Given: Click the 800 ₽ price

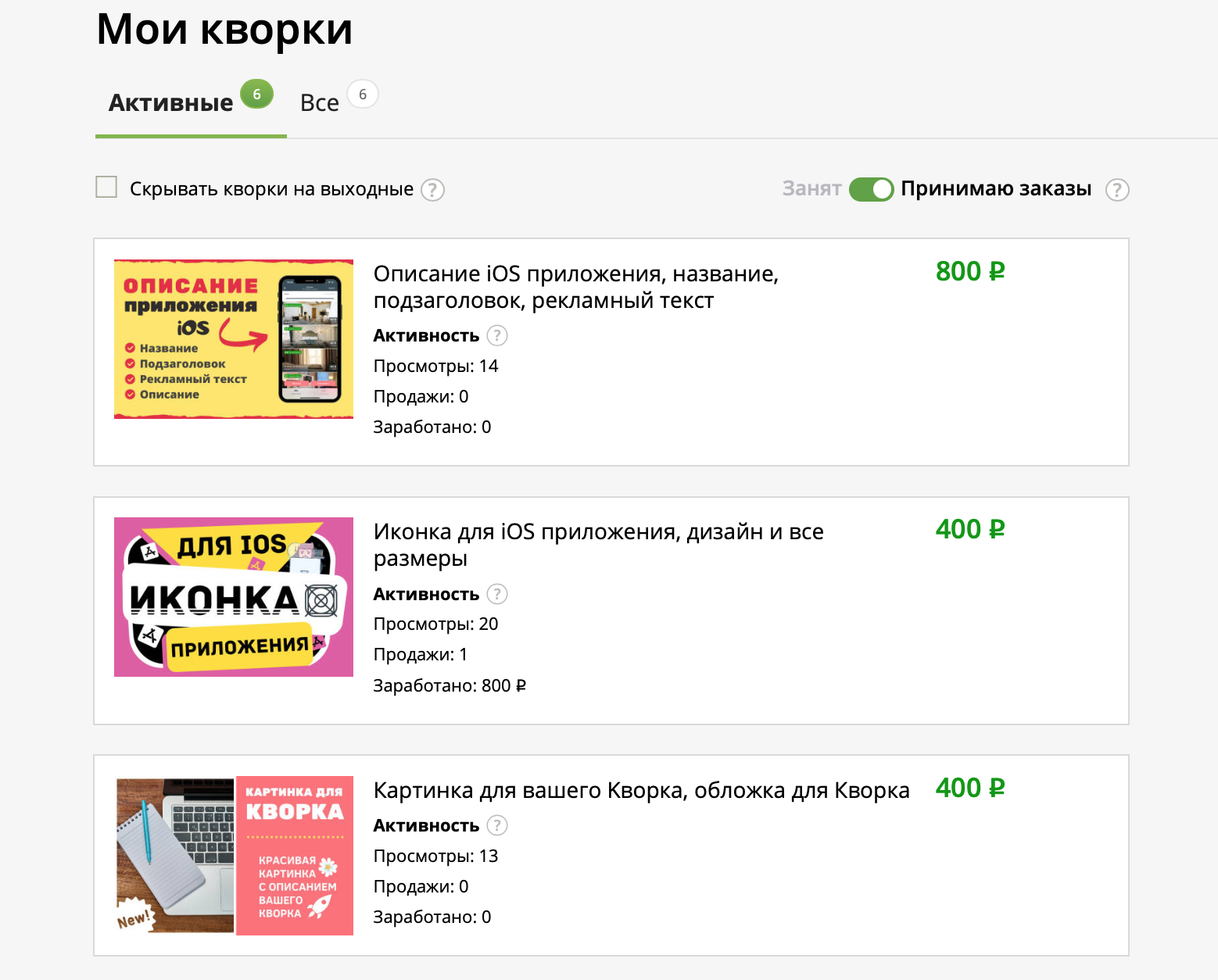Looking at the screenshot, I should pyautogui.click(x=969, y=272).
